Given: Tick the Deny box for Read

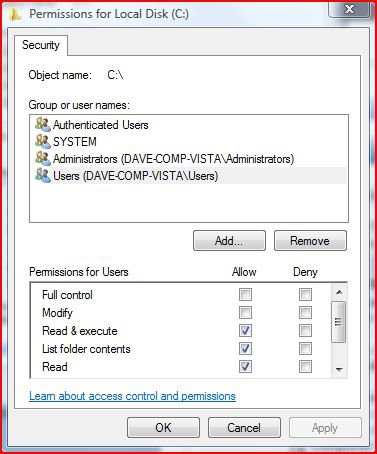Looking at the screenshot, I should point(305,367).
